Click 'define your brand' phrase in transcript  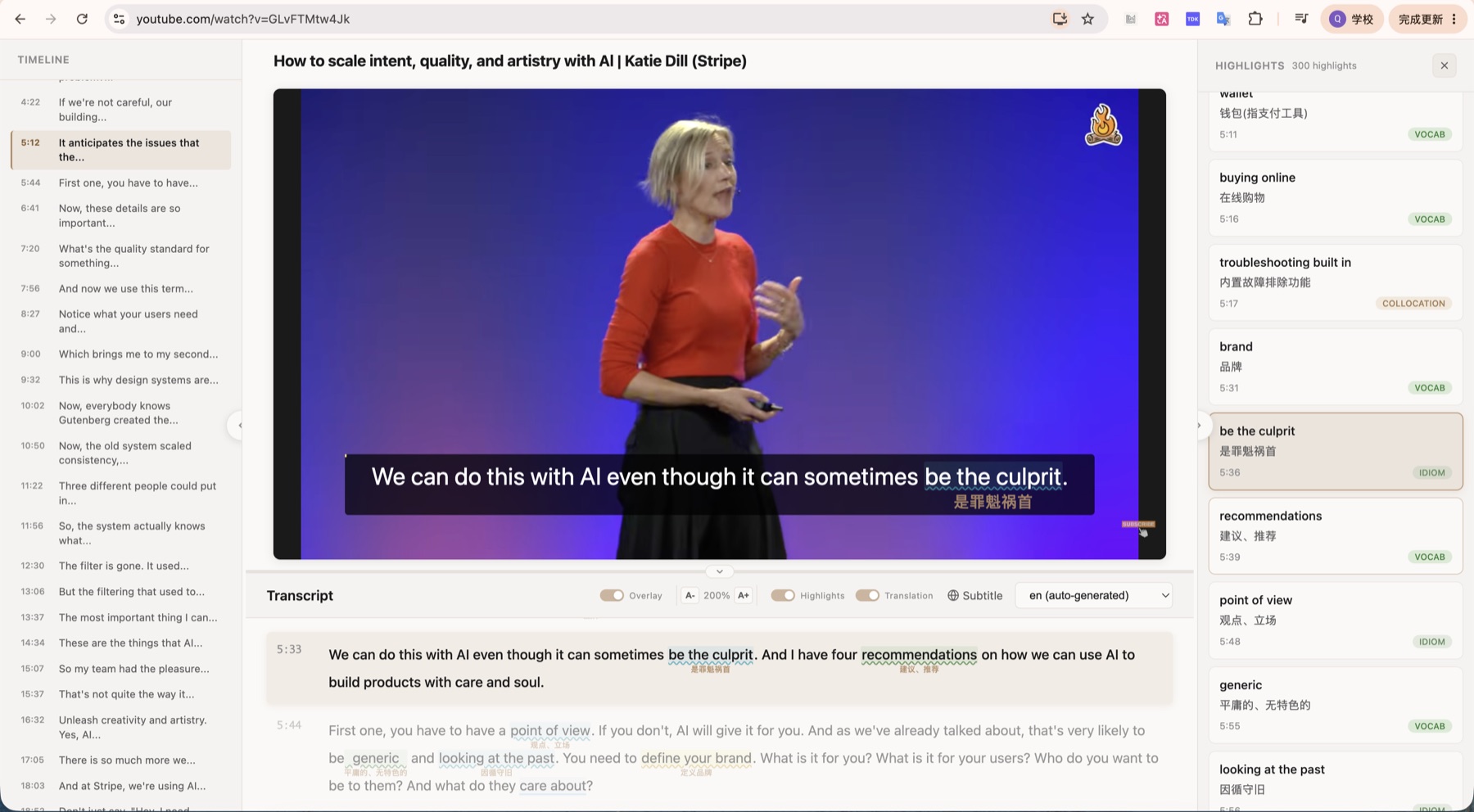pyautogui.click(x=696, y=758)
